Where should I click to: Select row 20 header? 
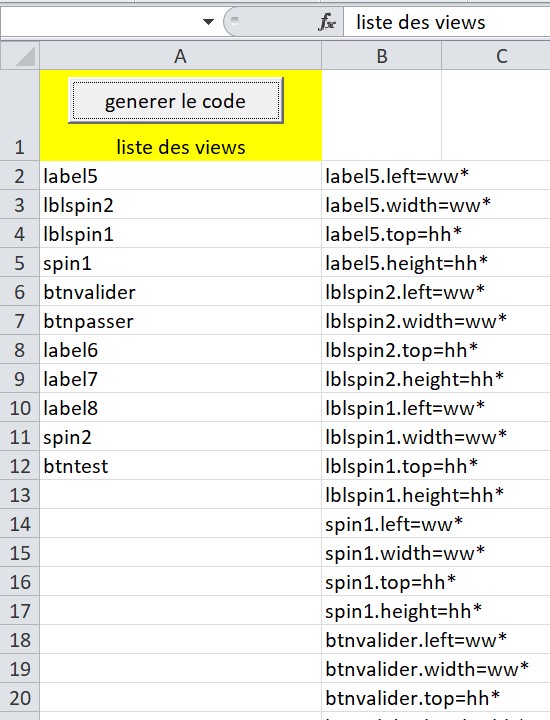20,698
